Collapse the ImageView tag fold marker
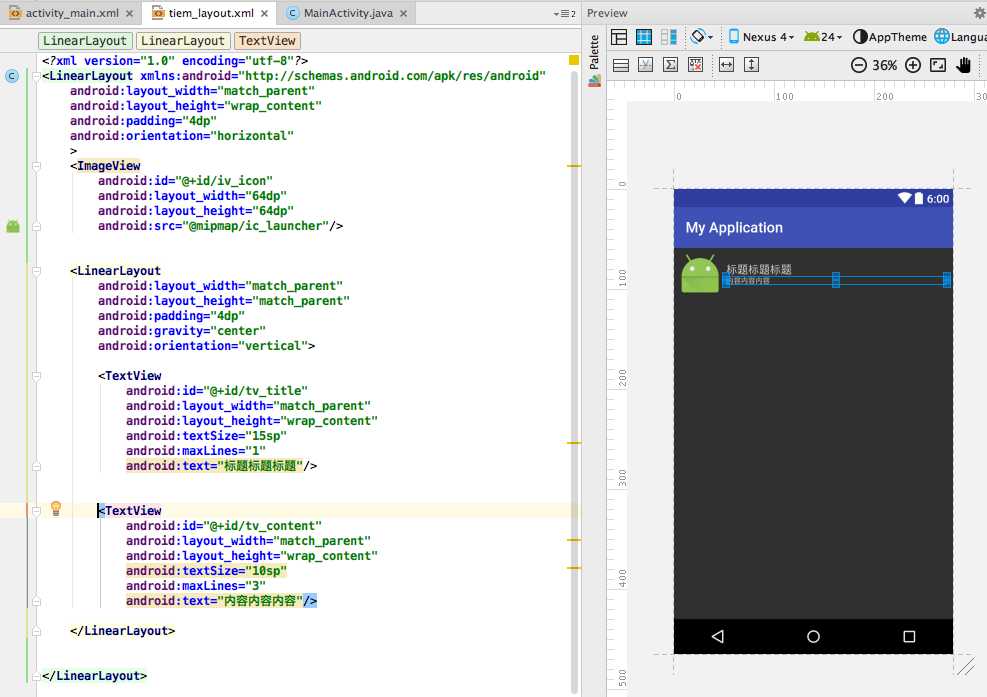Viewport: 987px width, 697px height. click(x=37, y=166)
